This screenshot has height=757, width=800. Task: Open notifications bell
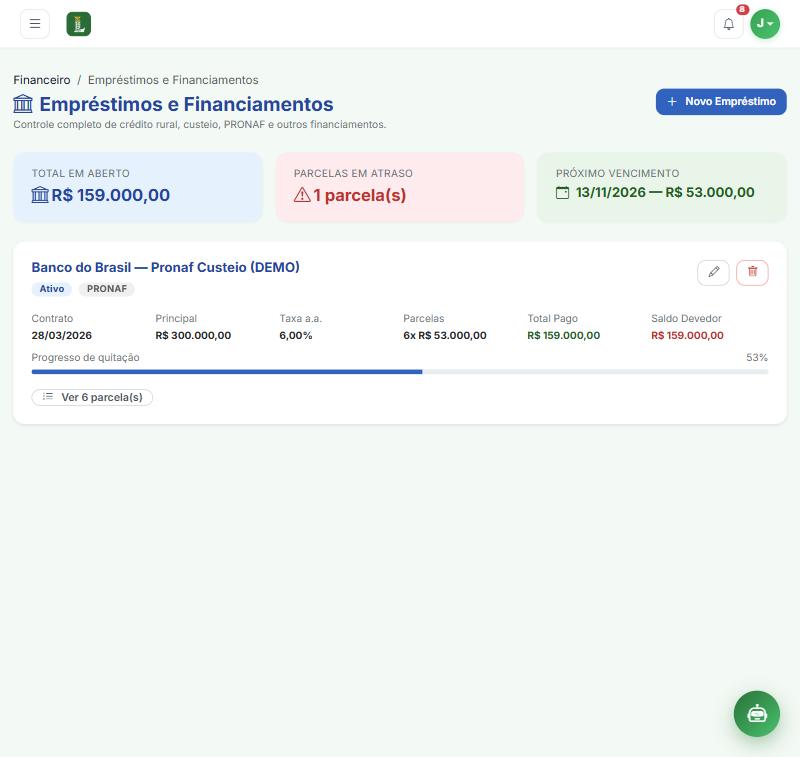729,24
